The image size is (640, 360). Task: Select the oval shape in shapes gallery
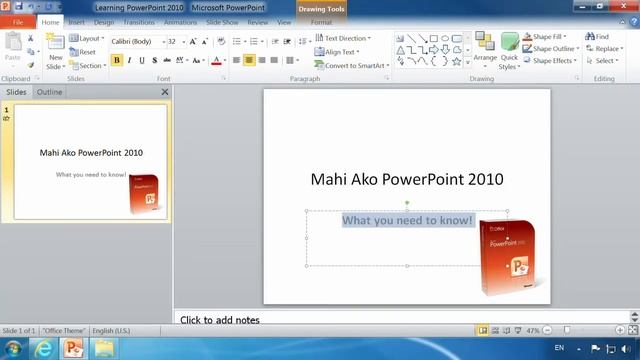click(x=445, y=39)
